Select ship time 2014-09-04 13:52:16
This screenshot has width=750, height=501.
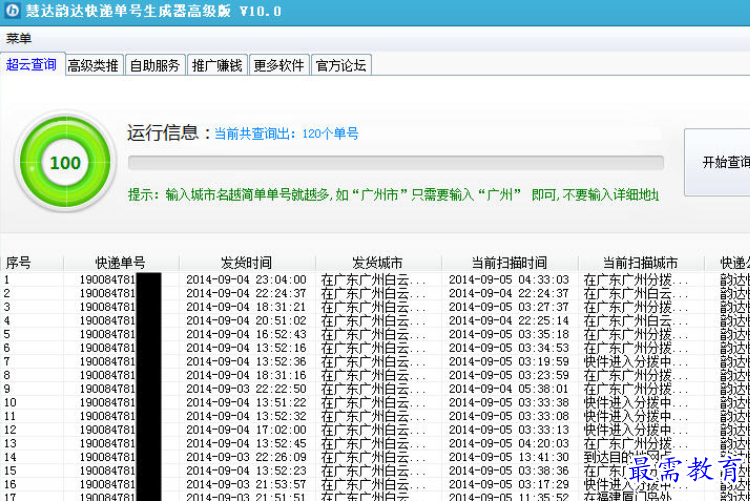(x=246, y=348)
